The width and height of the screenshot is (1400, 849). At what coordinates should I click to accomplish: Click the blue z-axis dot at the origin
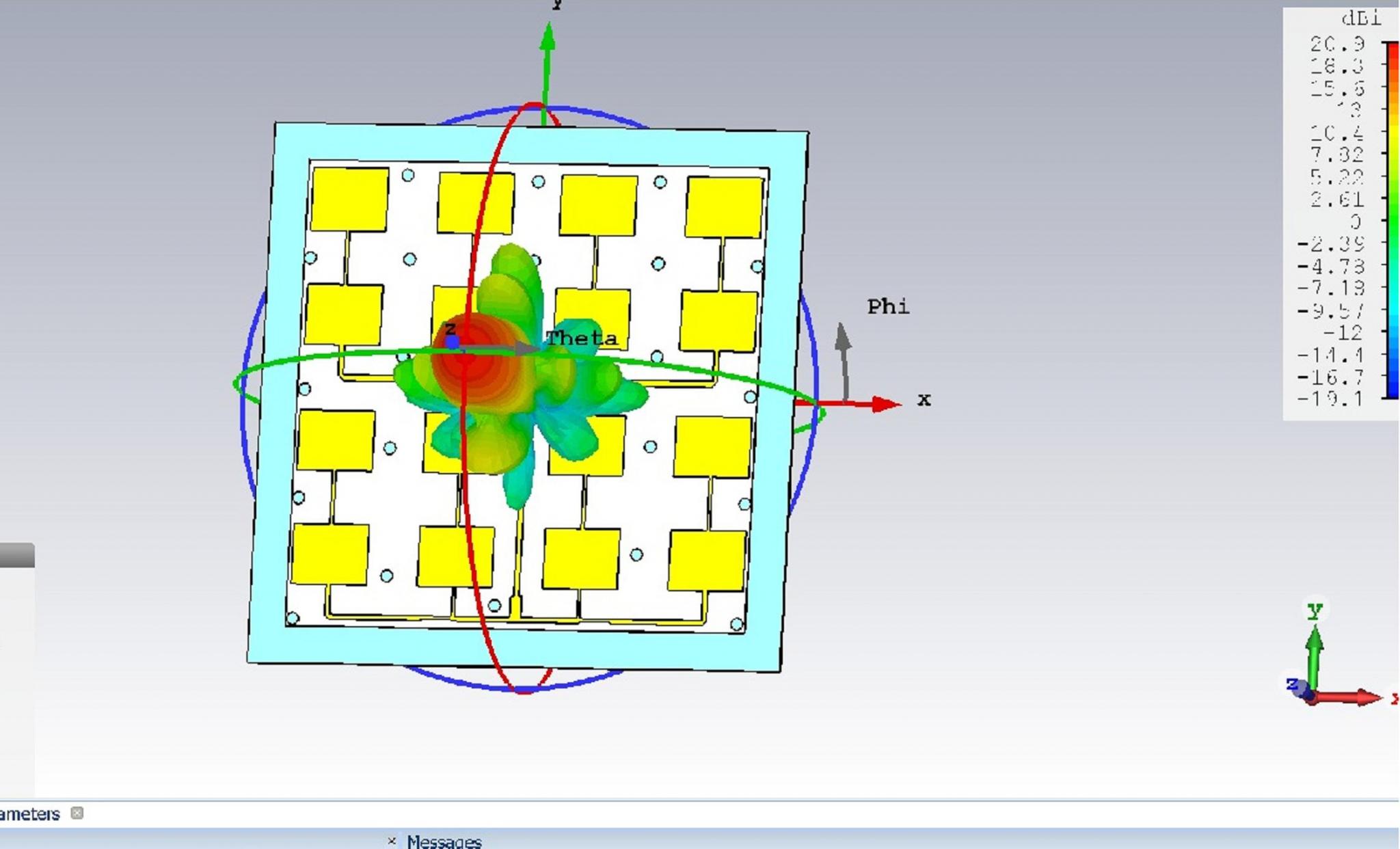tap(452, 342)
